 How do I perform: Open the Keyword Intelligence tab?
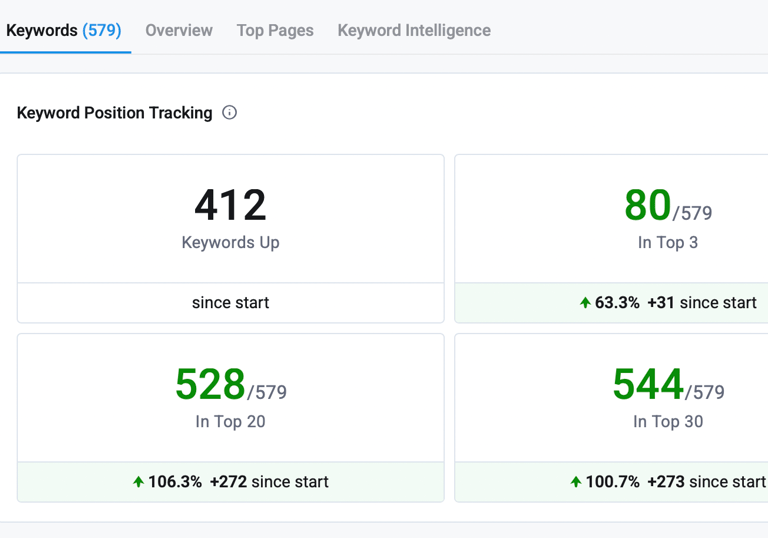[x=414, y=30]
